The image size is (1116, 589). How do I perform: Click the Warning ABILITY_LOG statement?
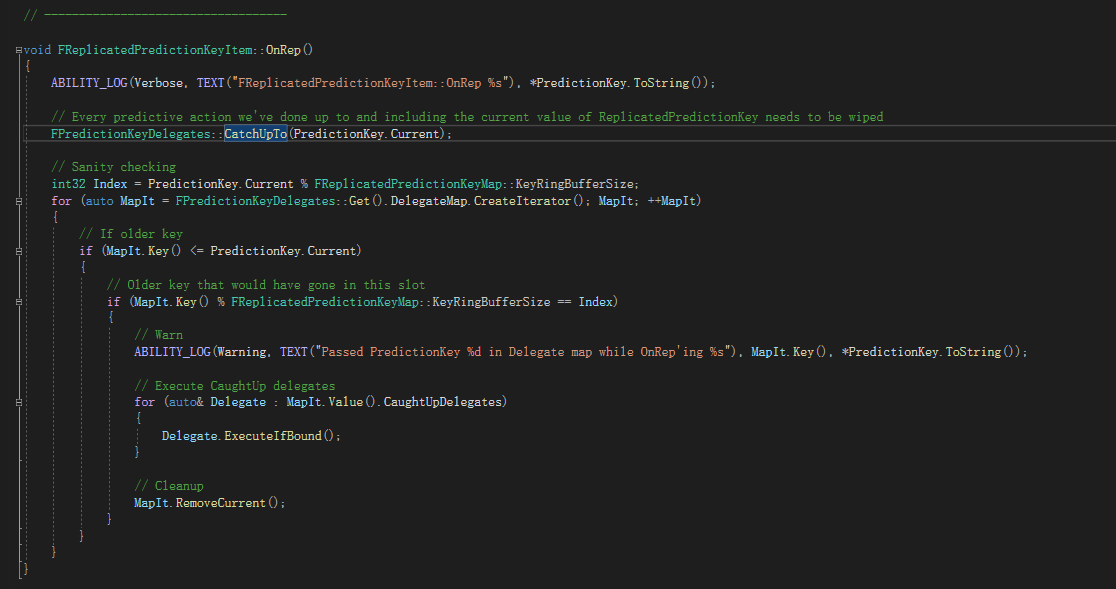click(300, 351)
